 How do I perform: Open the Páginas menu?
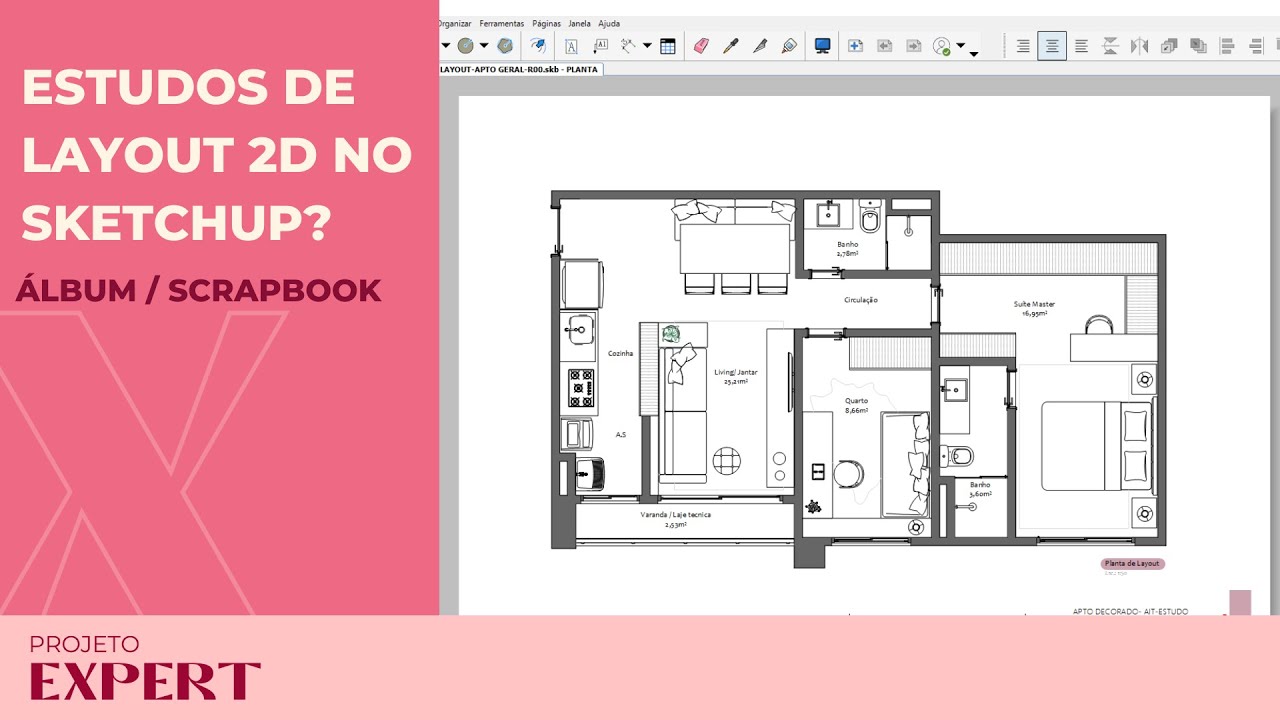point(546,23)
